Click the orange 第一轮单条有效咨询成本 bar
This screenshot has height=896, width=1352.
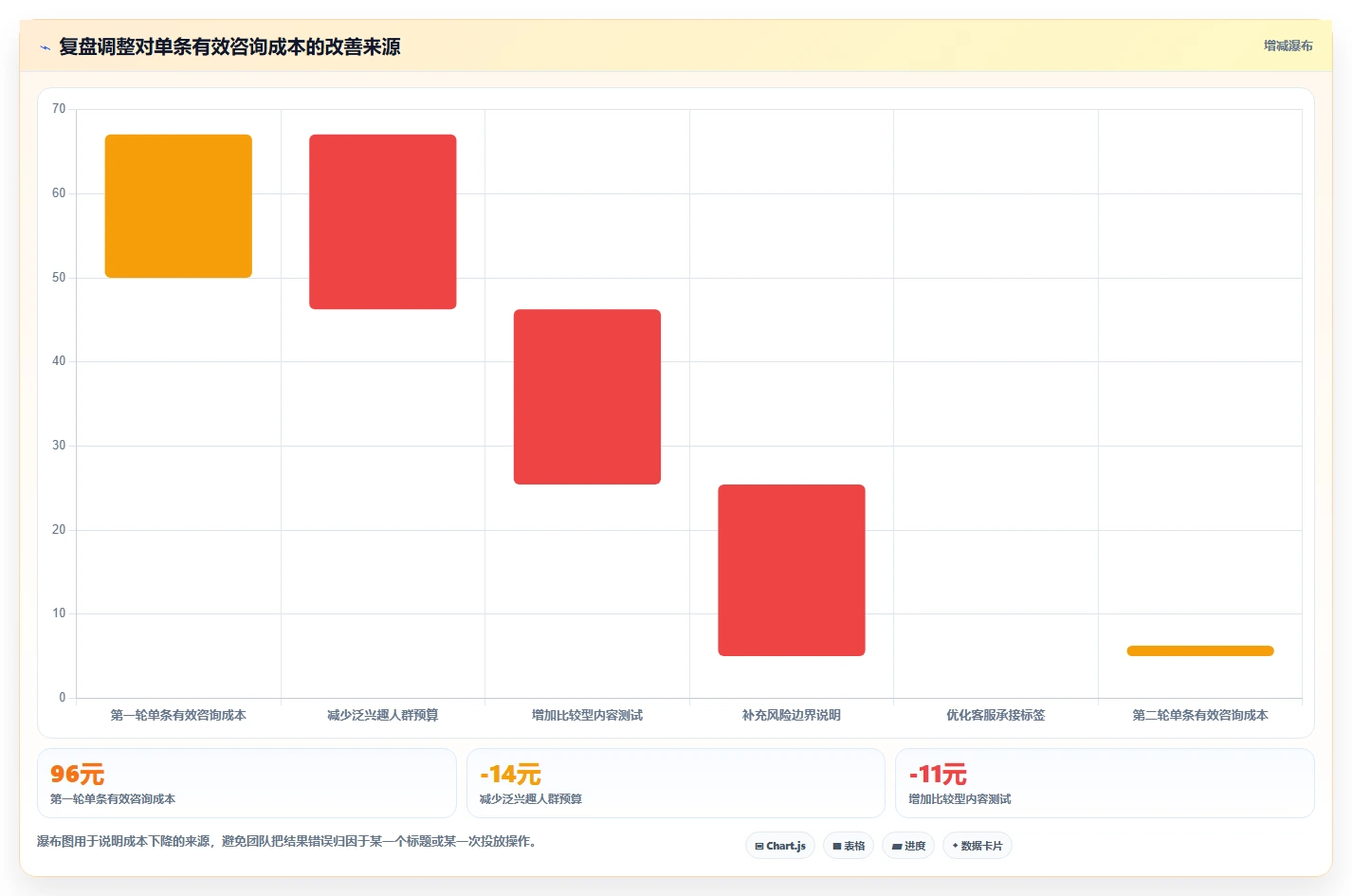[178, 206]
